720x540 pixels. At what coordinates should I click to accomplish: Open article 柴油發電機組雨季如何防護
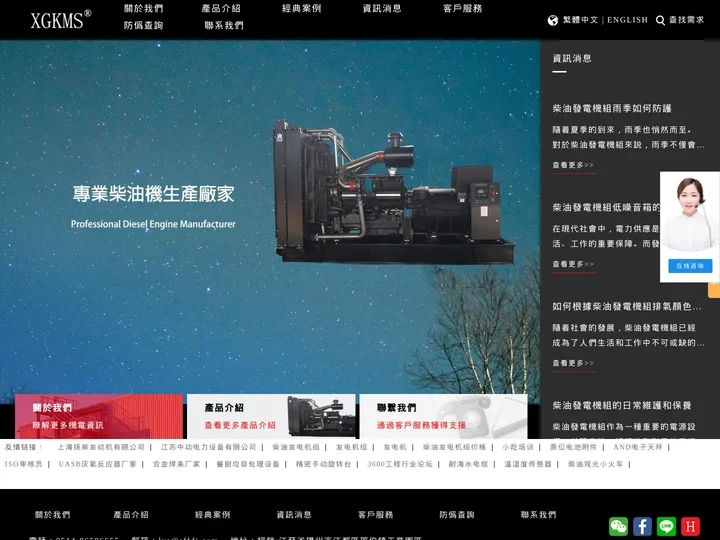[x=612, y=108]
